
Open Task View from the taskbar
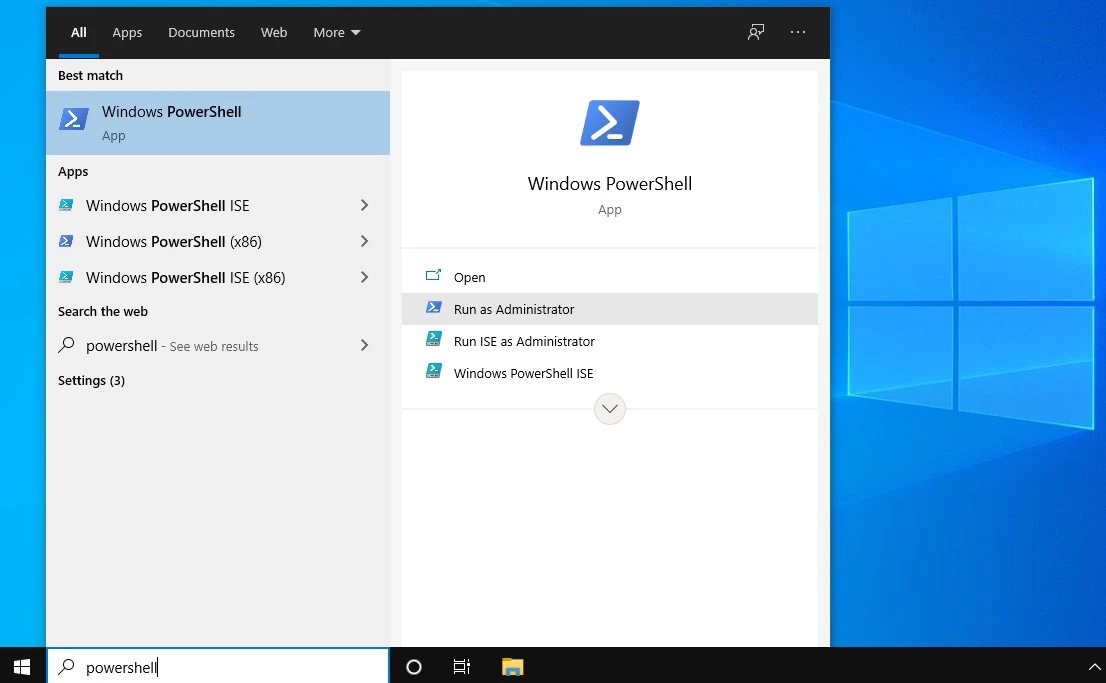[x=461, y=666]
